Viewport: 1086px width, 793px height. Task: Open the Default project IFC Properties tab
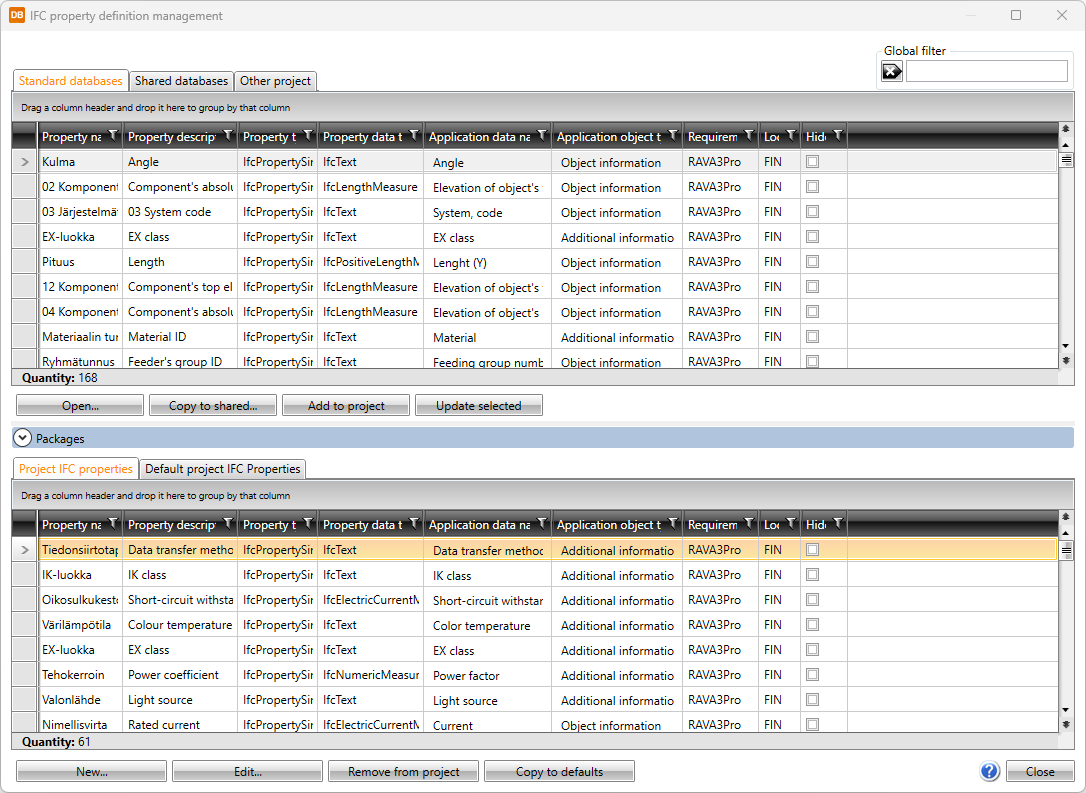[x=222, y=469]
